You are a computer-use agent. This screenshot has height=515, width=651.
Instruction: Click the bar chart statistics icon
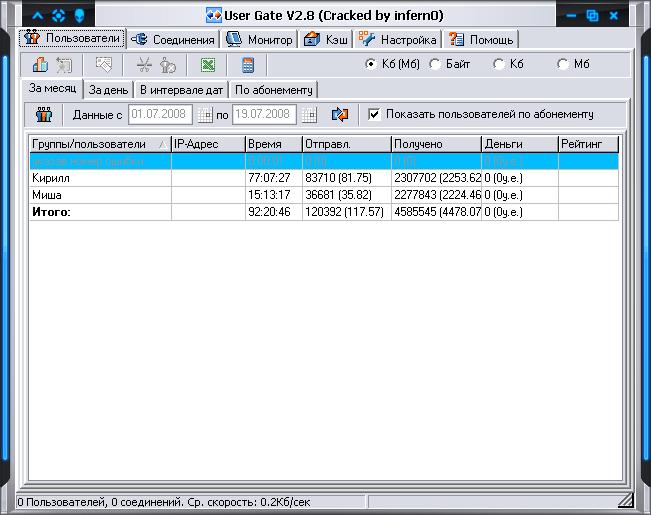tap(40, 65)
